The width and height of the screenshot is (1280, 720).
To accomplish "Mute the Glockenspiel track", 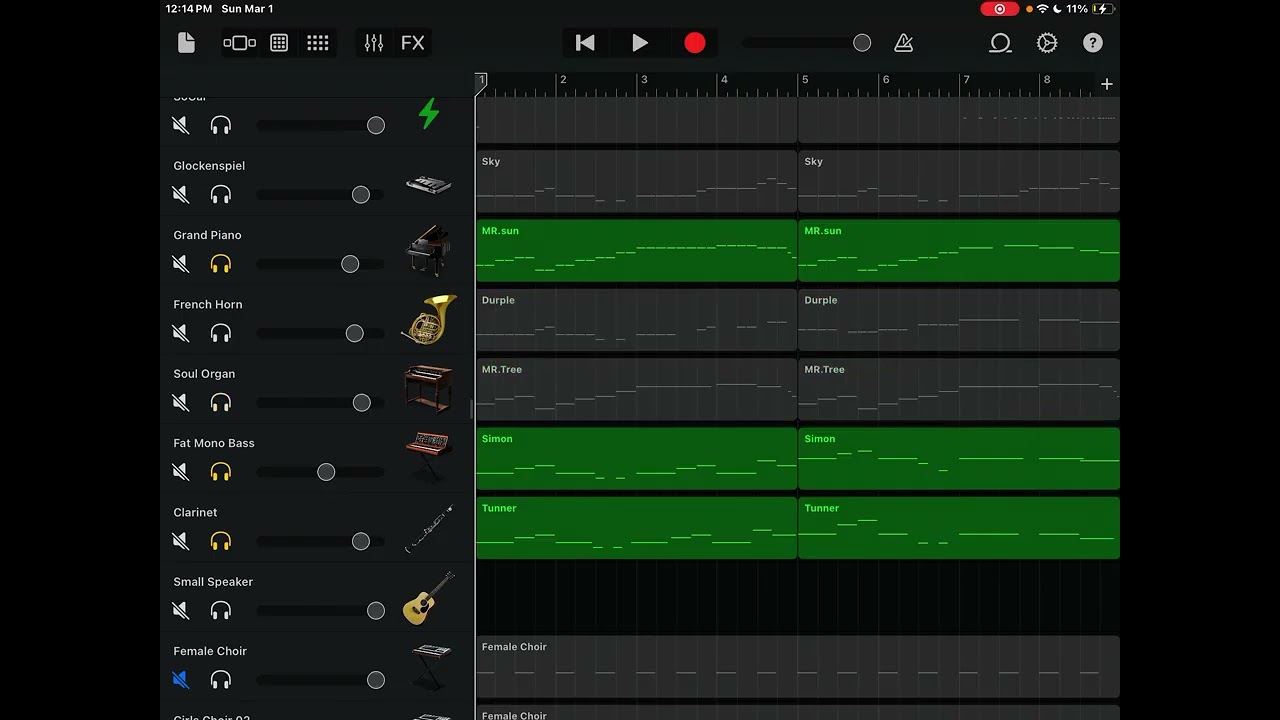I will (181, 195).
